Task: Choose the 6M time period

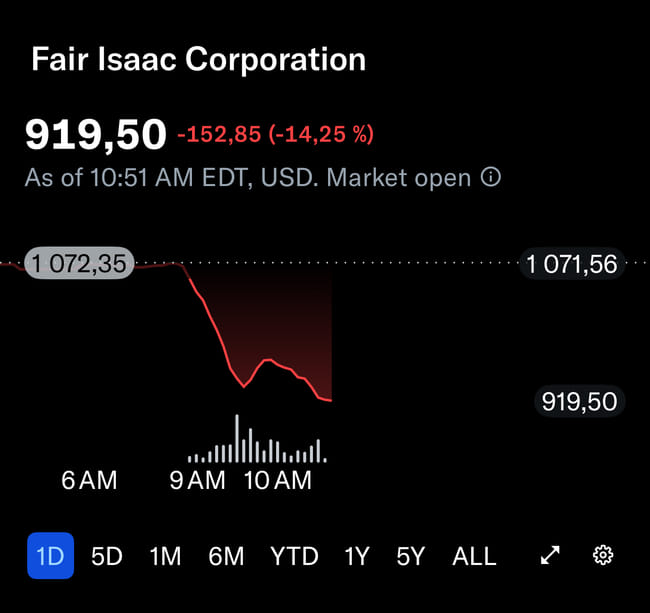Action: coord(226,556)
